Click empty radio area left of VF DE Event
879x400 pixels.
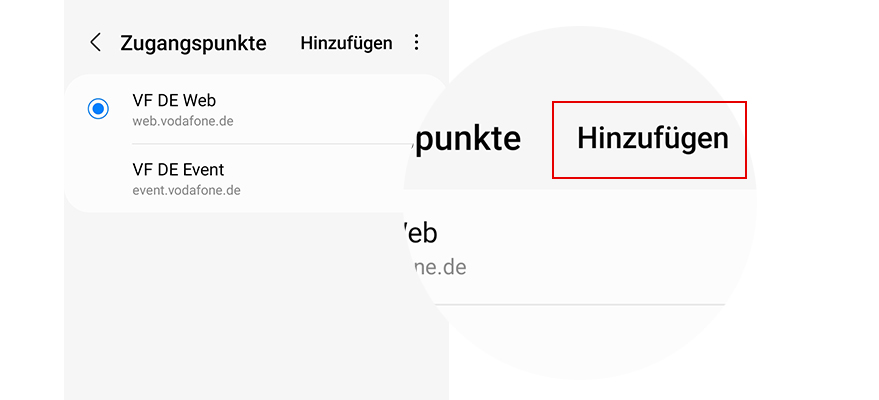coord(98,178)
